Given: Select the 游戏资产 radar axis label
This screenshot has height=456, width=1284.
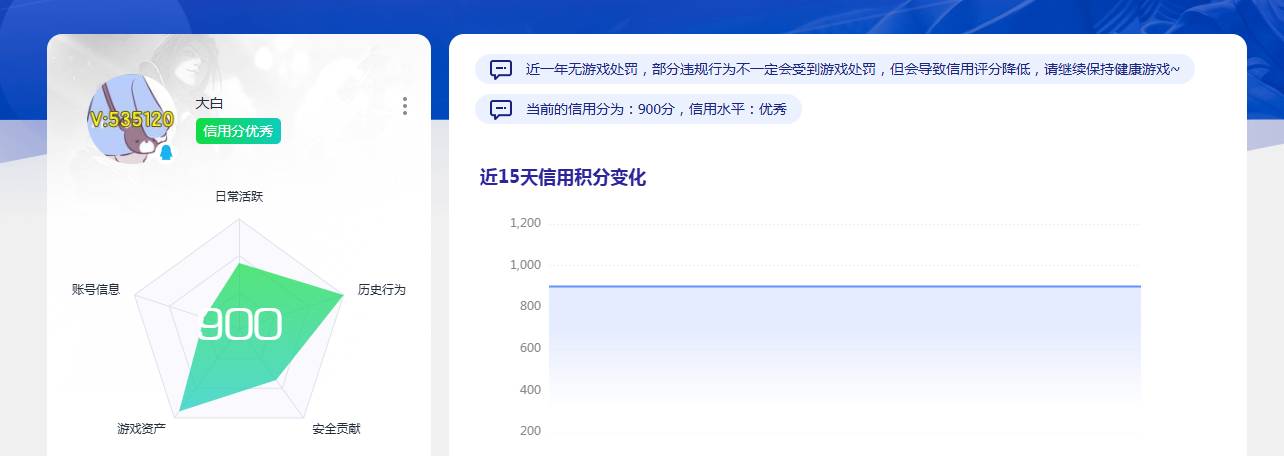Looking at the screenshot, I should pos(141,429).
